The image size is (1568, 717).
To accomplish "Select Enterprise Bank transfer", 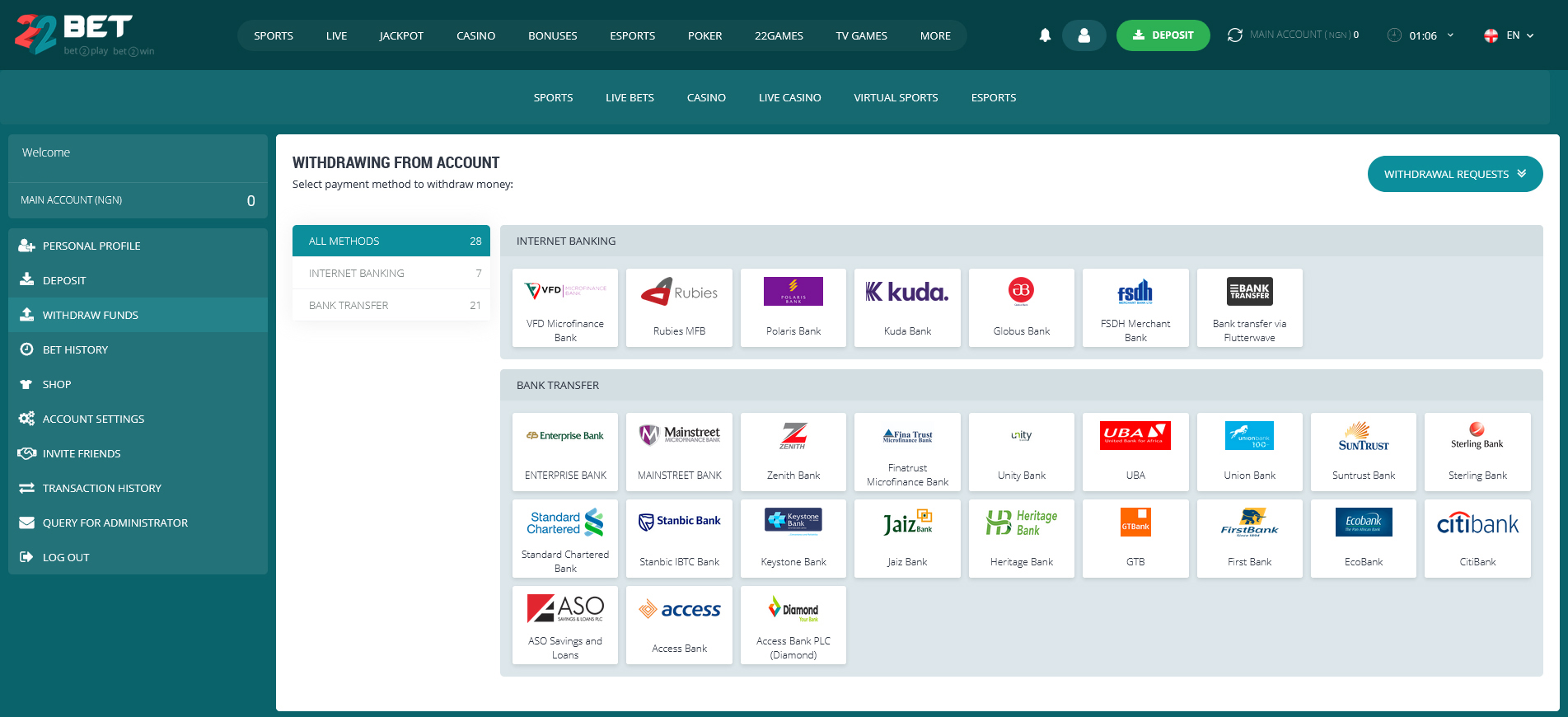I will coord(565,452).
